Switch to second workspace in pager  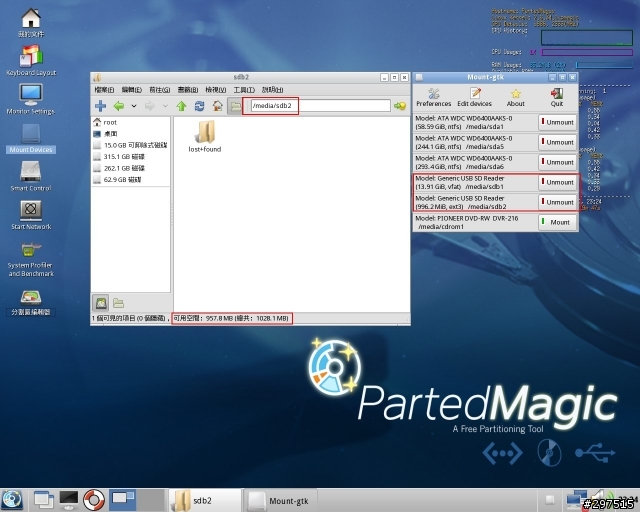pos(150,500)
